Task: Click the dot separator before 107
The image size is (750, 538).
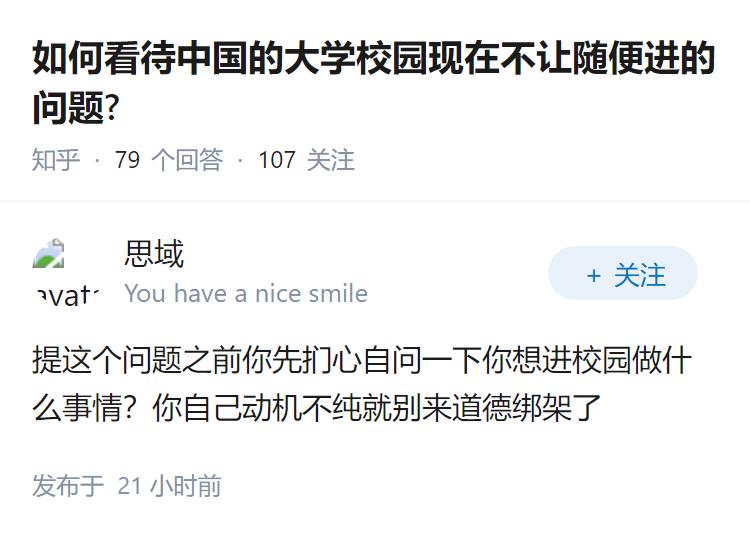Action: [x=240, y=160]
